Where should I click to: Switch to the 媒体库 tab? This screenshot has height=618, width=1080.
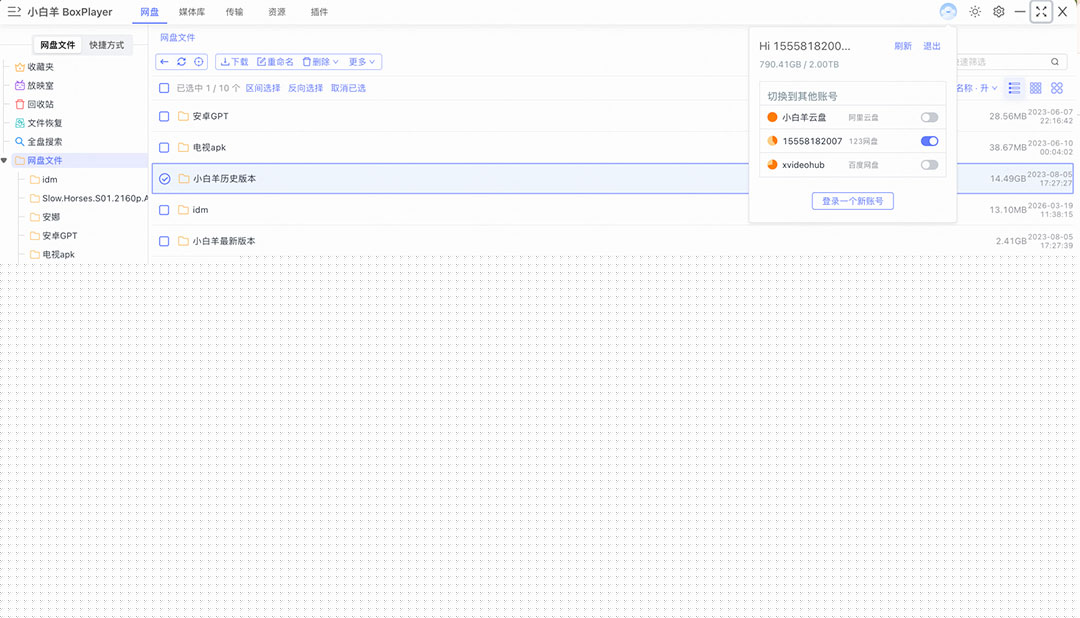click(191, 12)
